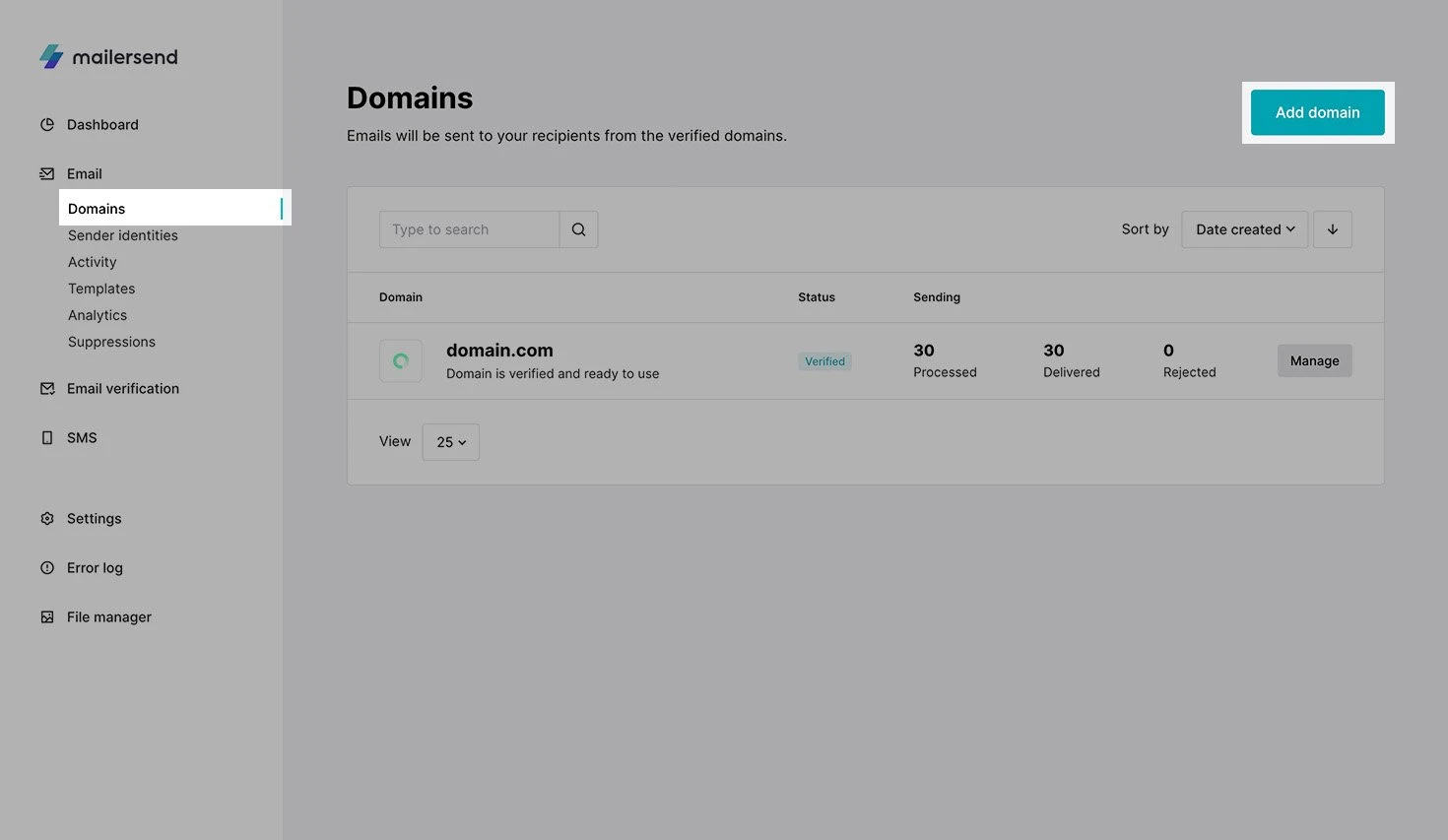Open the Date created sort dropdown

(1244, 229)
